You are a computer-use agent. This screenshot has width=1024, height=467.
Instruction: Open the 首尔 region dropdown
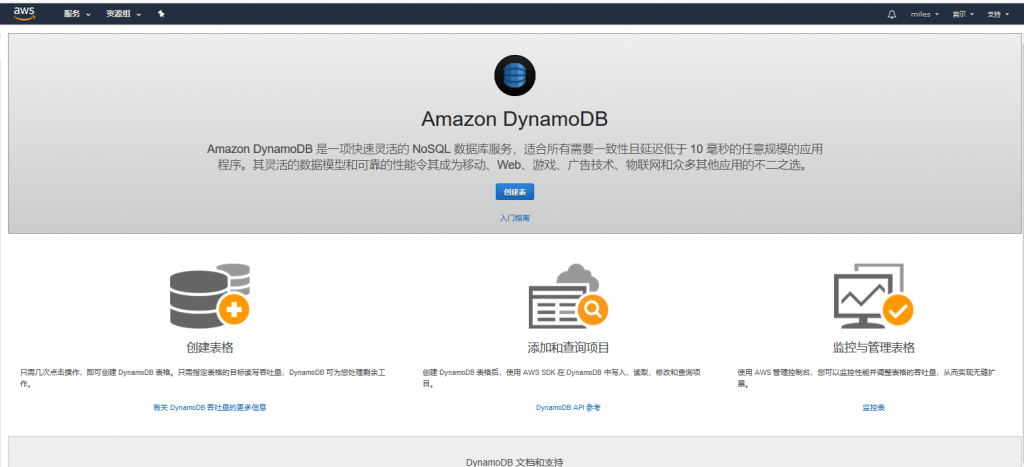click(x=963, y=14)
